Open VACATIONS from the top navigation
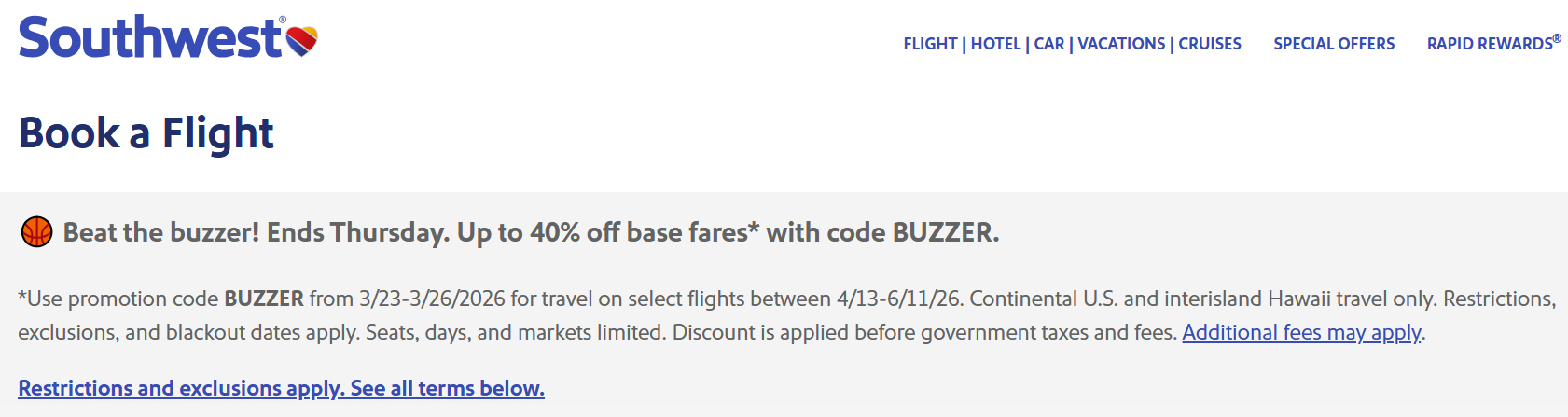This screenshot has height=417, width=1568. tap(1121, 44)
